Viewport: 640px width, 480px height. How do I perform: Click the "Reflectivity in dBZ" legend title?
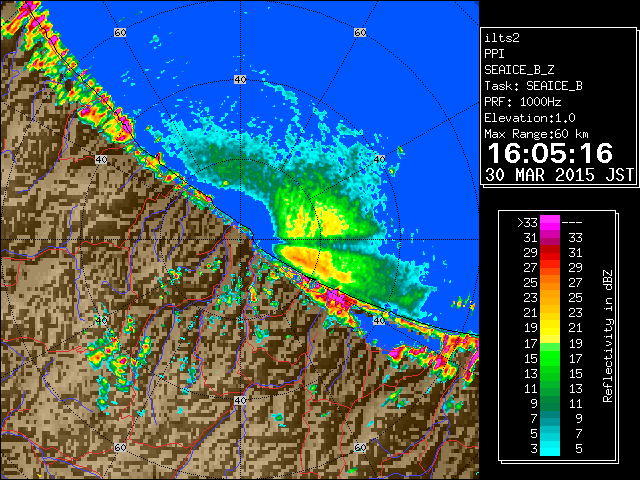[607, 336]
